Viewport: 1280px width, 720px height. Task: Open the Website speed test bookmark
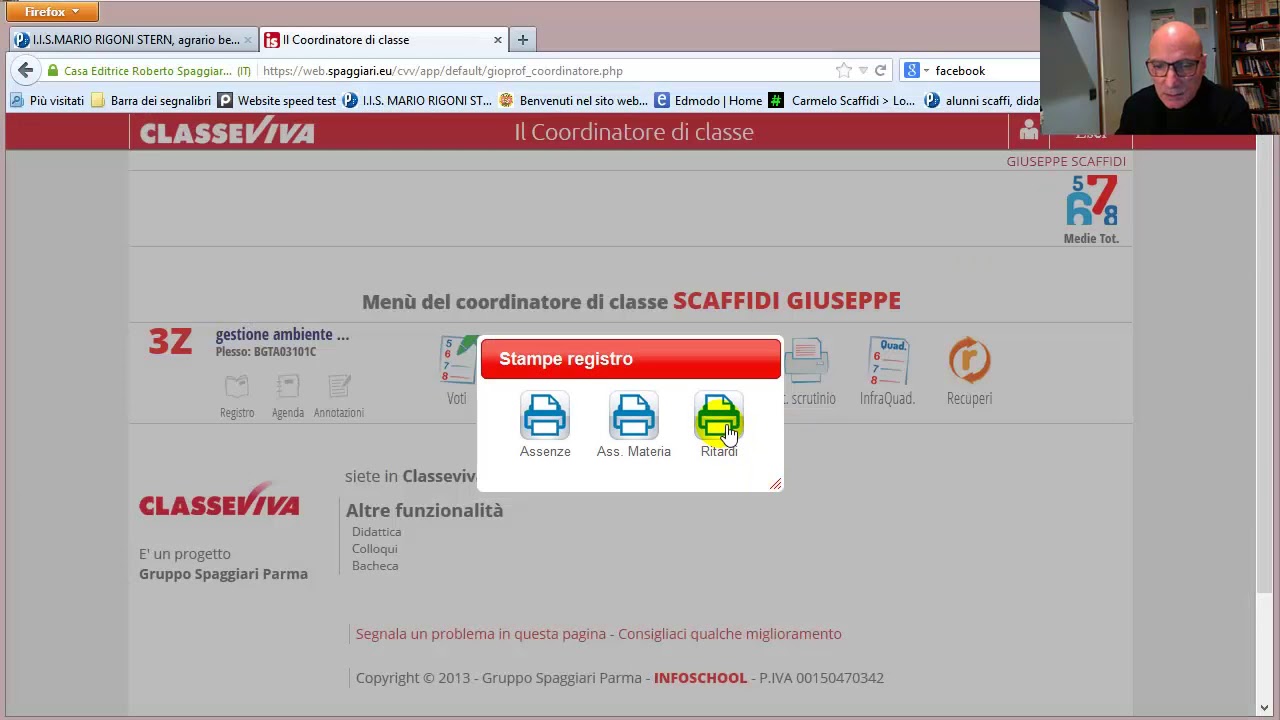coord(277,100)
